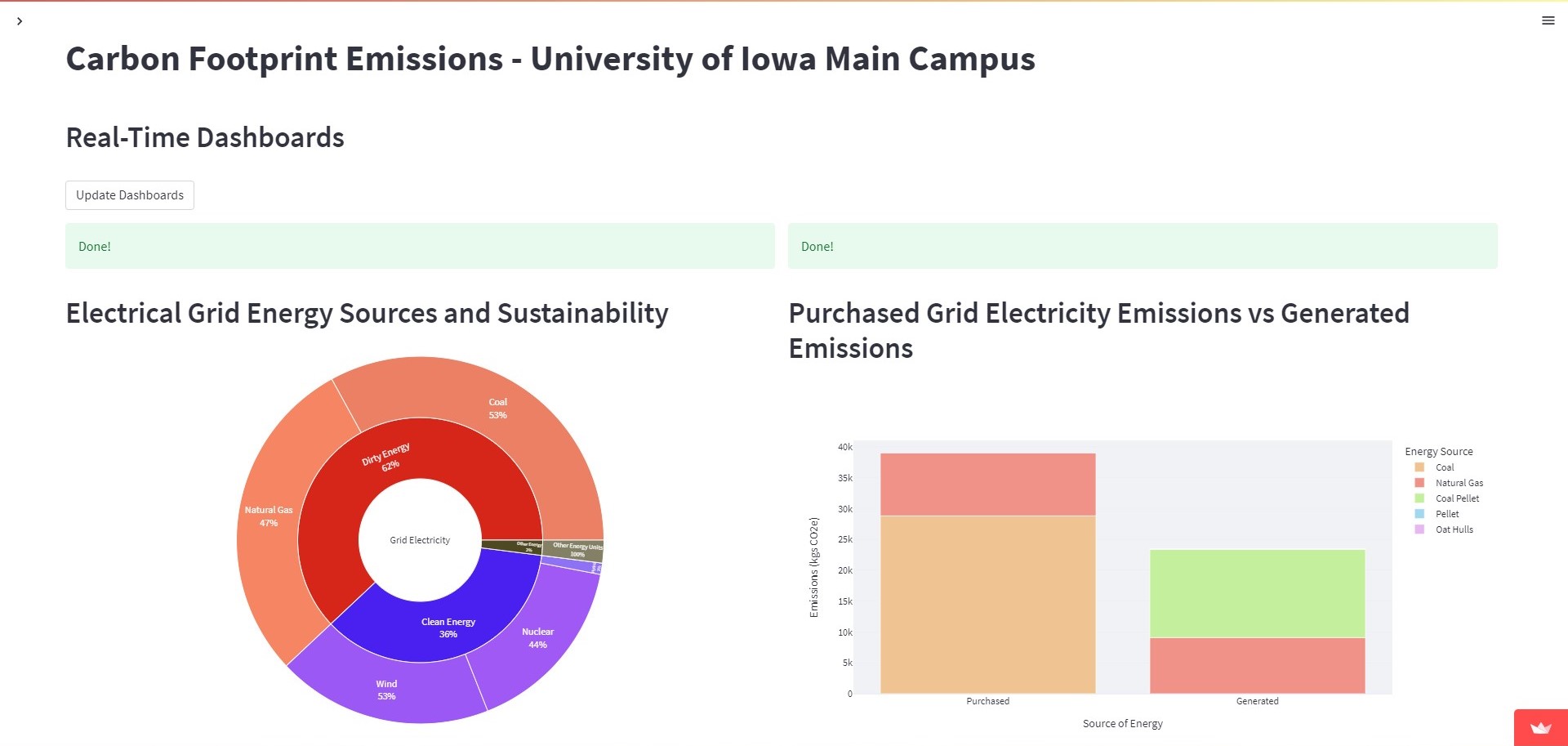
Task: Click the Coal outer ring segment
Action: [497, 408]
